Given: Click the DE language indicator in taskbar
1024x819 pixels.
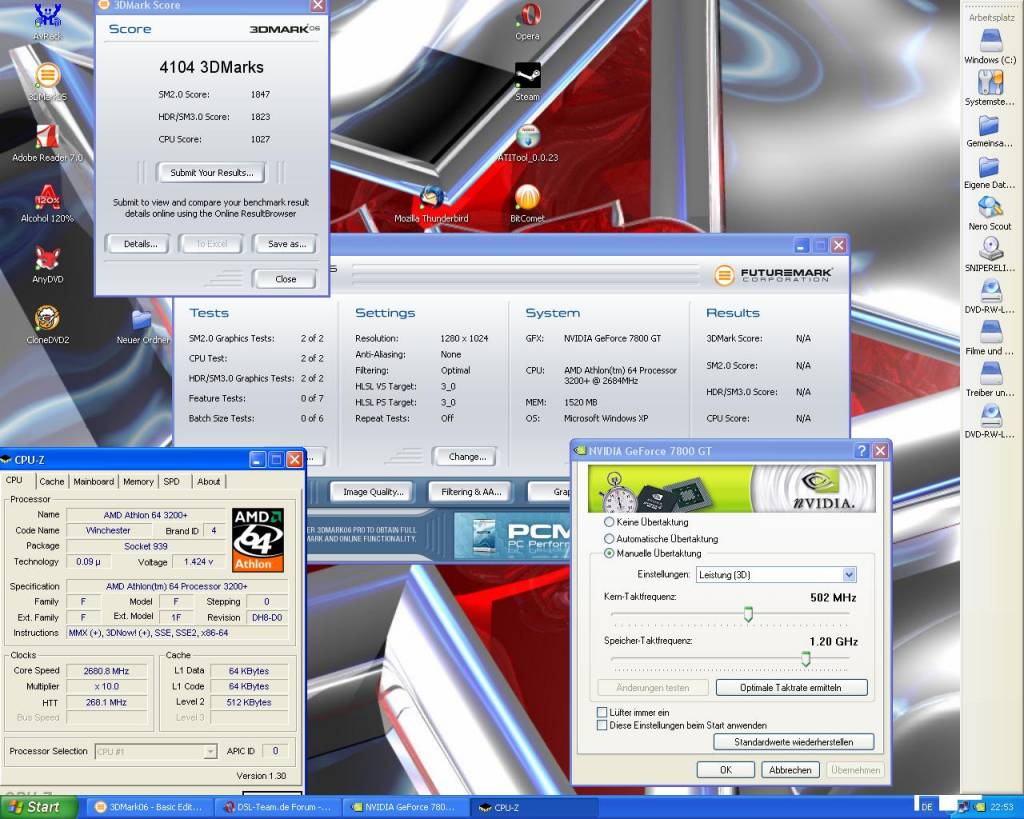Looking at the screenshot, I should 927,807.
